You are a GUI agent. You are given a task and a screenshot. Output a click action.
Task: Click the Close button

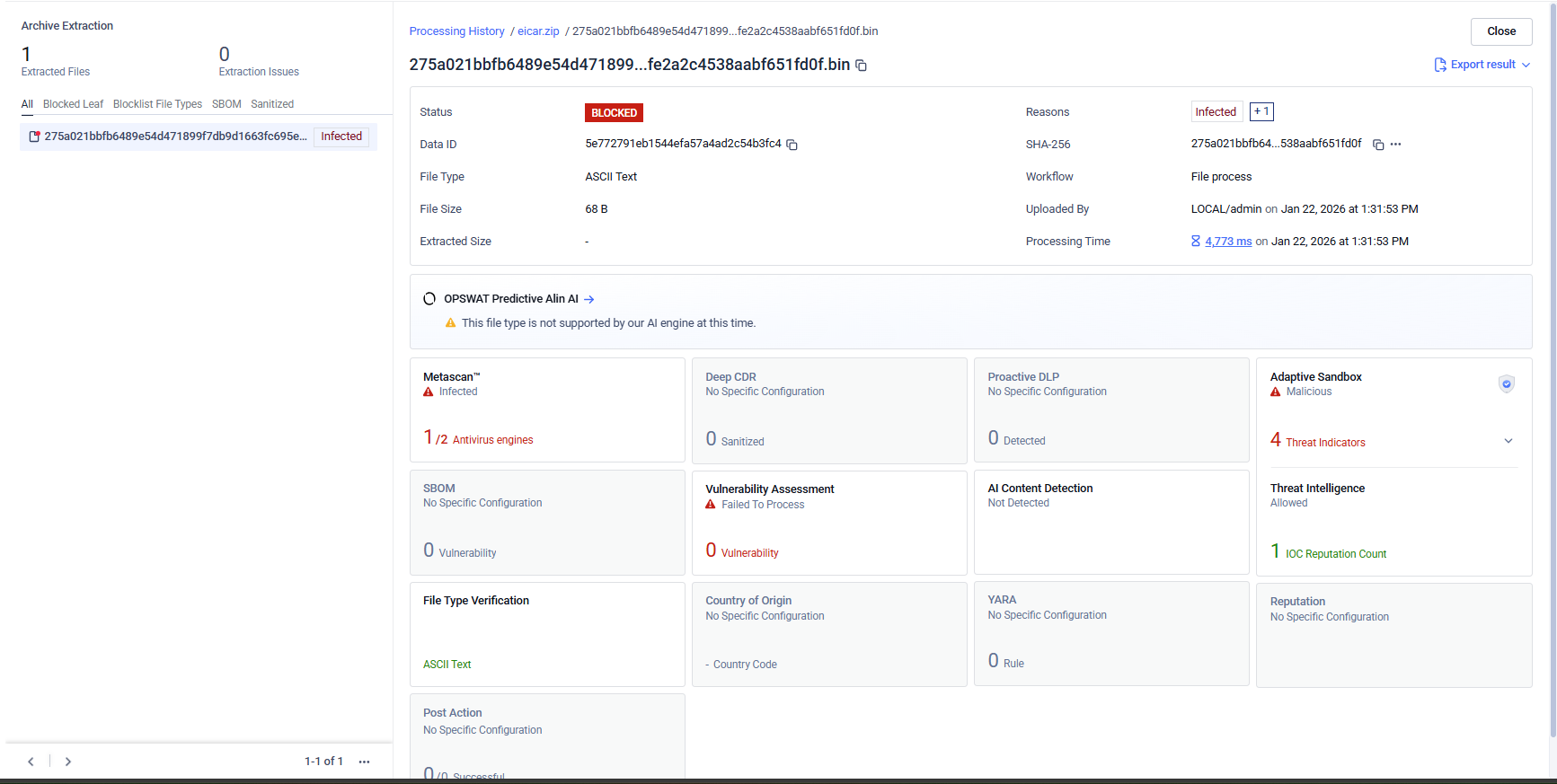[1500, 31]
